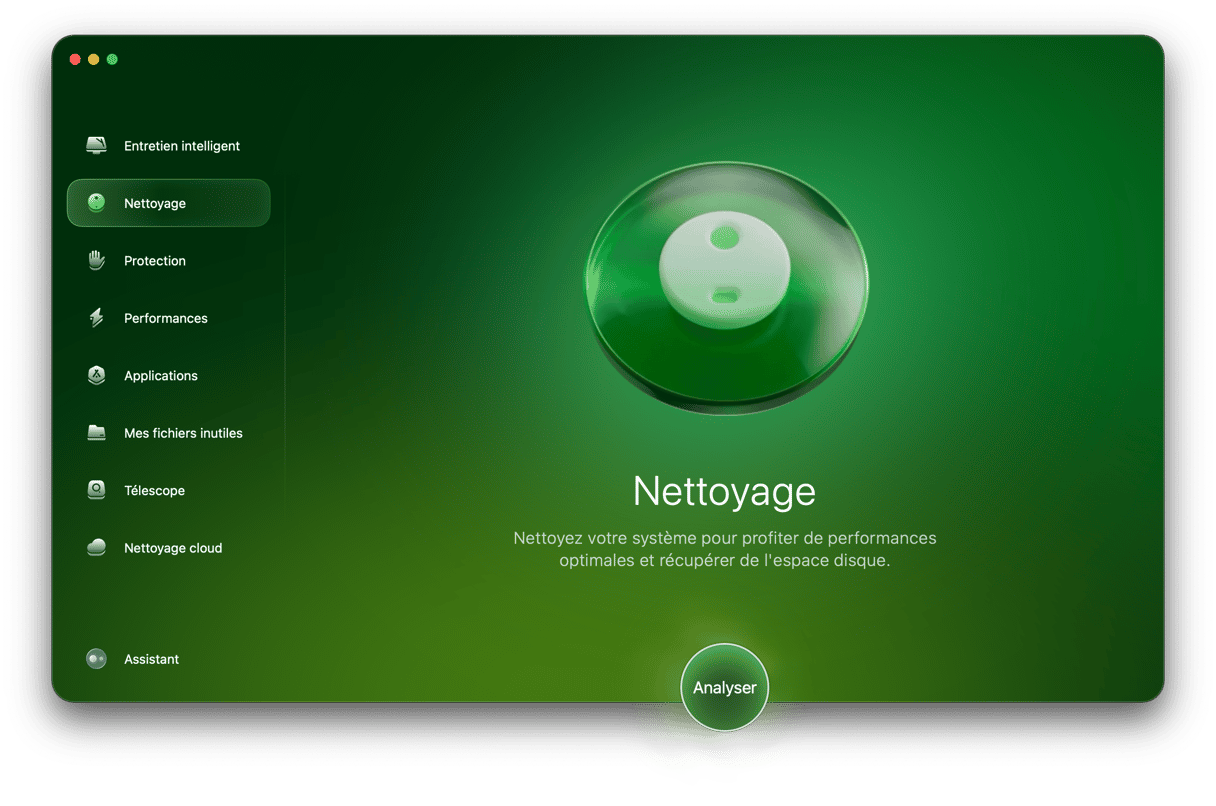
Task: Click the large Nettoyage disc illustration
Action: [x=726, y=287]
